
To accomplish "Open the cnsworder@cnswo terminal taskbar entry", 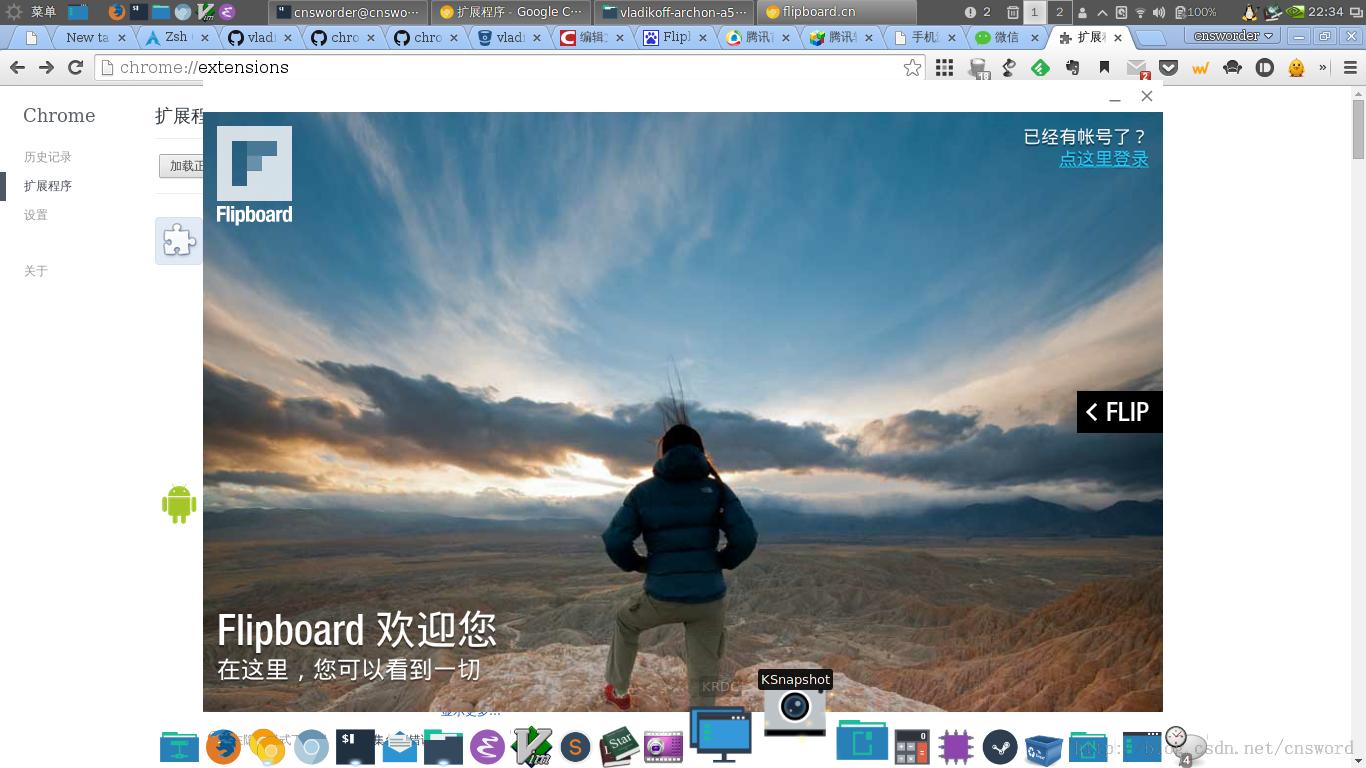I will tap(348, 12).
